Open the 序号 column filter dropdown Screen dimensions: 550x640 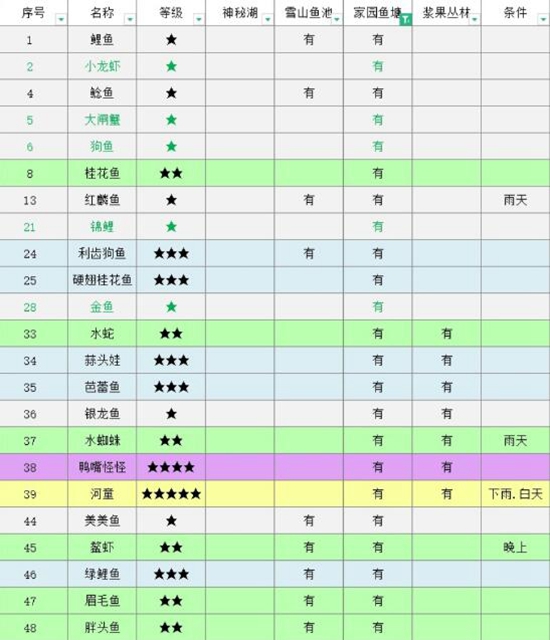pos(61,19)
